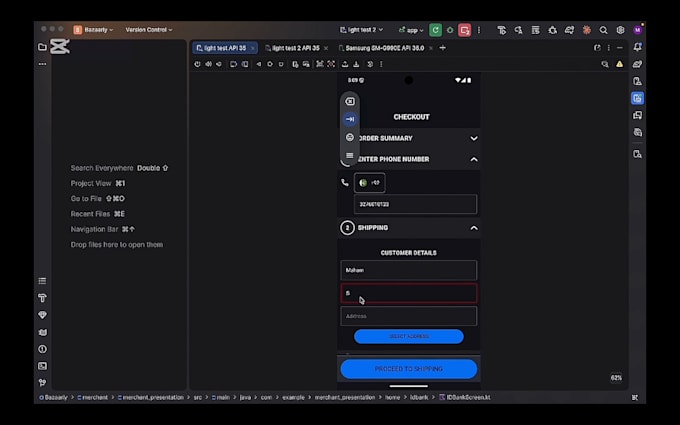The image size is (680, 425).
Task: Close the light test 2 API 35 tab
Action: point(326,48)
